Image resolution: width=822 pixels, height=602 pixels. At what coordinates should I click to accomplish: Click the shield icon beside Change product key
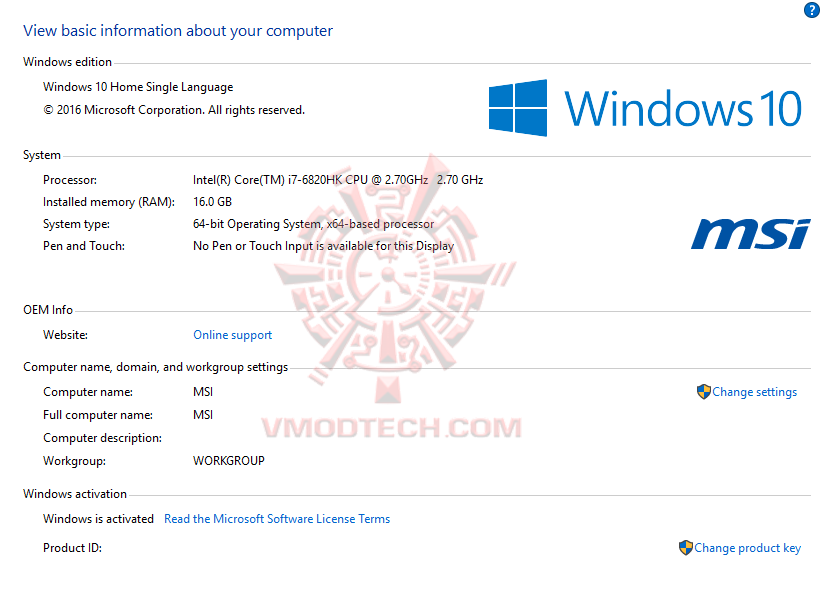pyautogui.click(x=686, y=547)
